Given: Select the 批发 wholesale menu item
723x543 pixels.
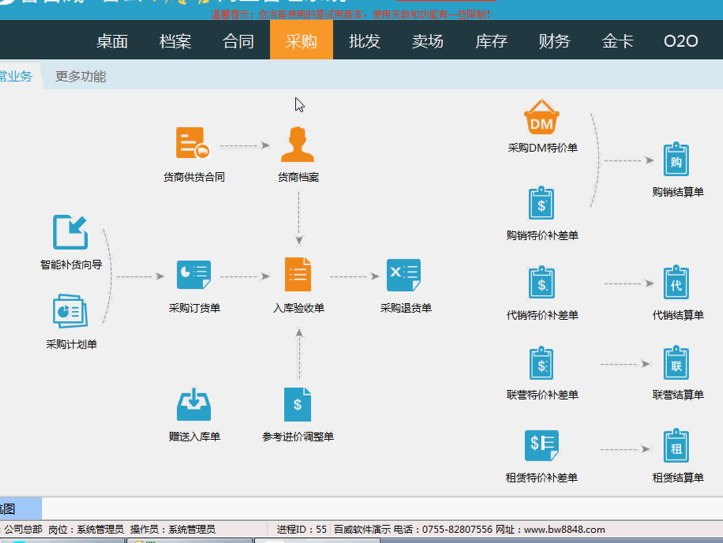Looking at the screenshot, I should point(364,41).
